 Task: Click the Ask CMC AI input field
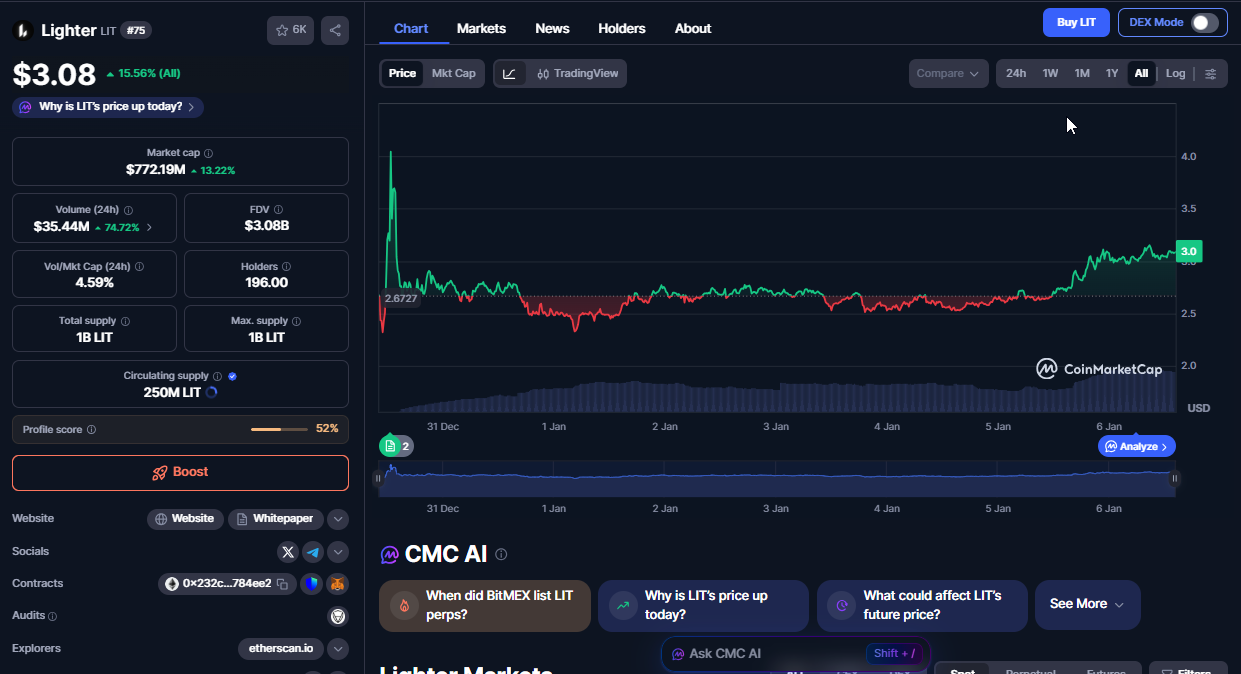[760, 653]
